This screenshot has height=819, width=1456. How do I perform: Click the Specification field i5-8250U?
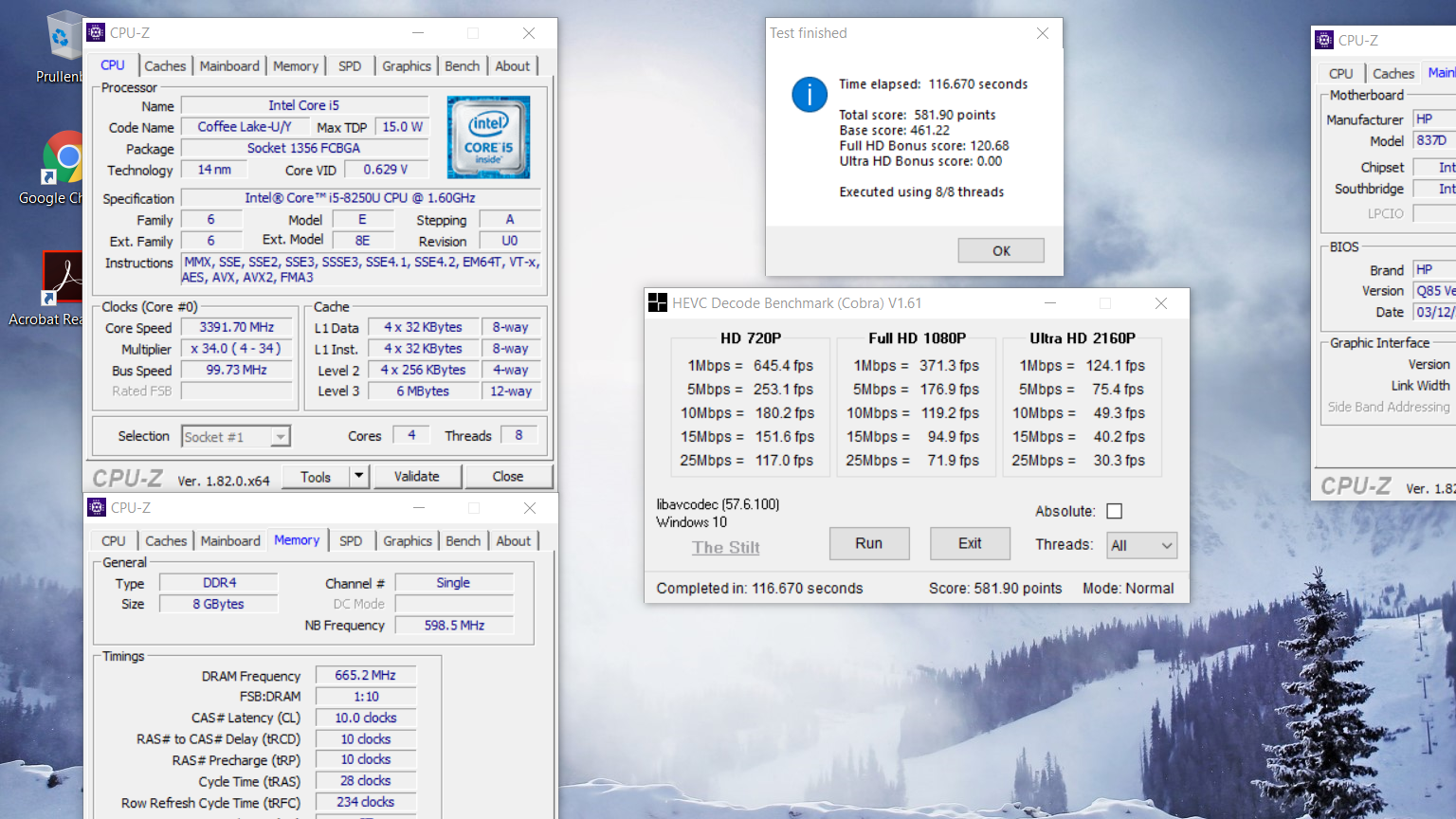click(360, 198)
